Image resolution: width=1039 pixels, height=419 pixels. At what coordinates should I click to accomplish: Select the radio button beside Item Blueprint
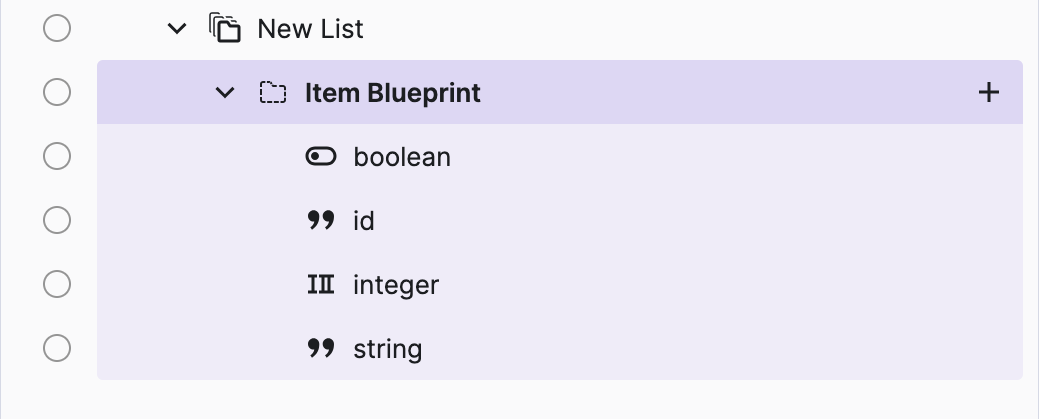(x=57, y=93)
